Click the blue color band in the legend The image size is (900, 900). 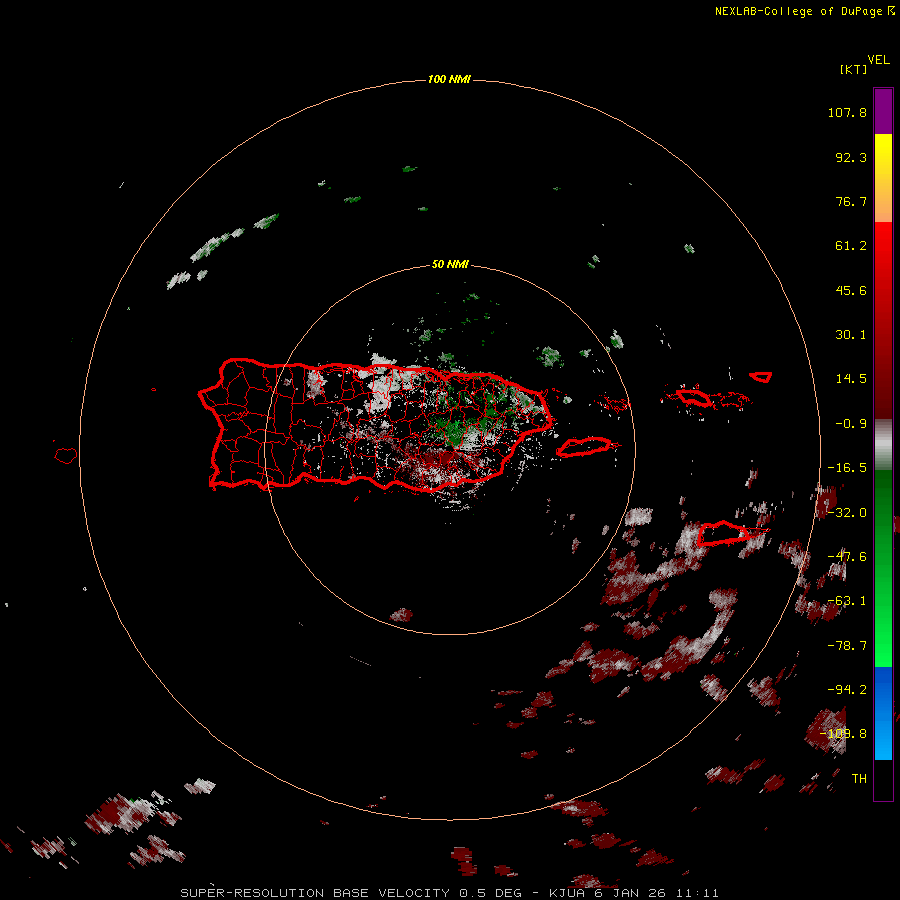(x=883, y=713)
